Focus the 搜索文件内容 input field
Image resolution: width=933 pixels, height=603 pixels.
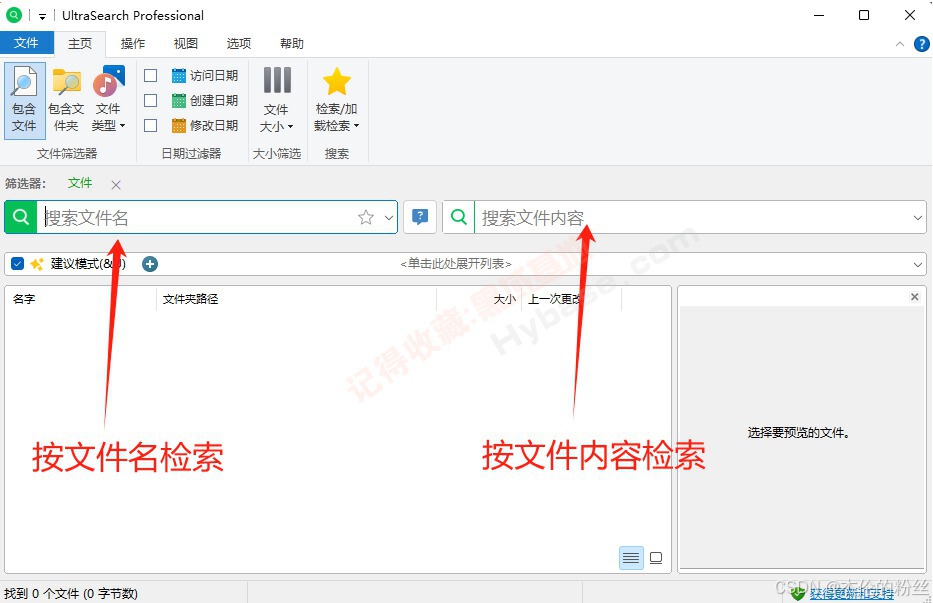(x=692, y=217)
